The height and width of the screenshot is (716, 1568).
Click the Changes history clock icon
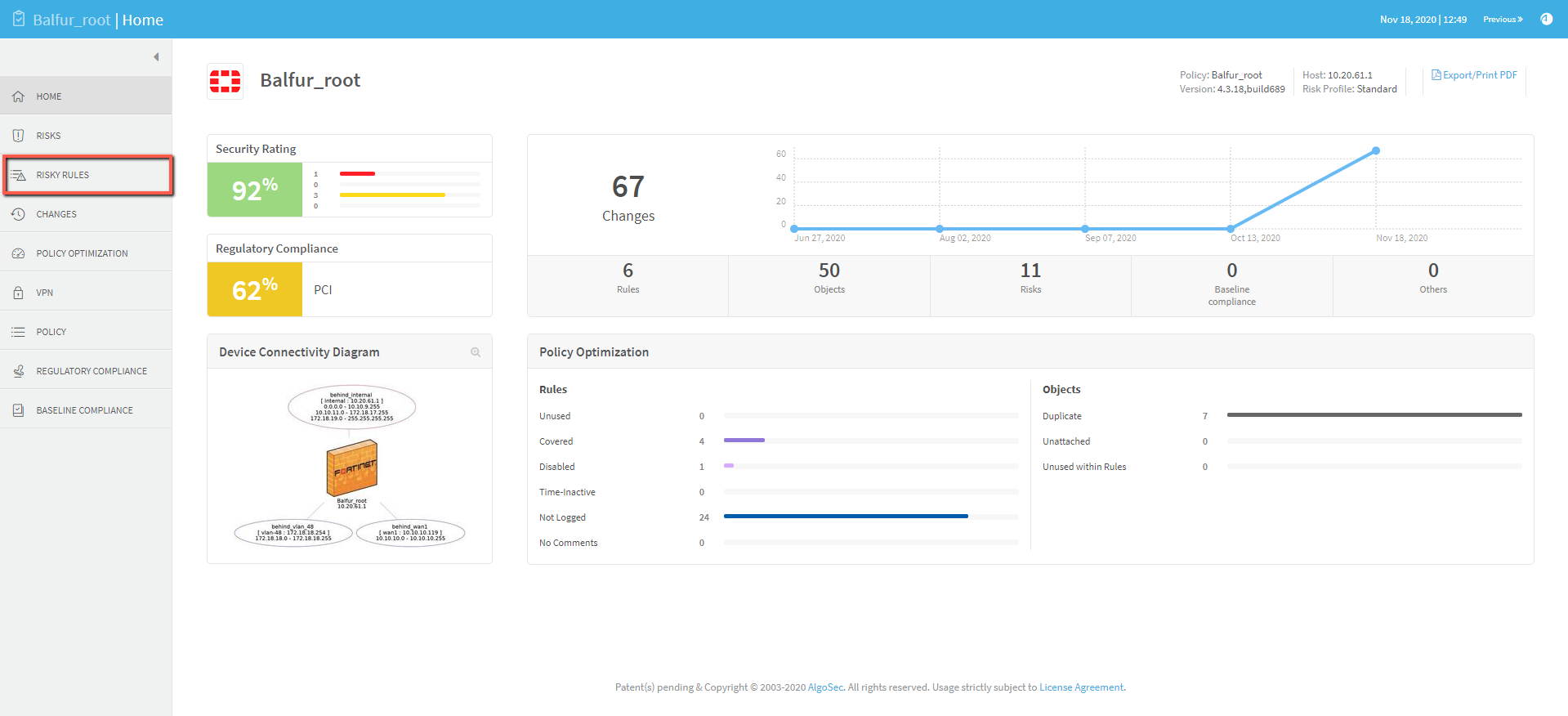click(18, 214)
